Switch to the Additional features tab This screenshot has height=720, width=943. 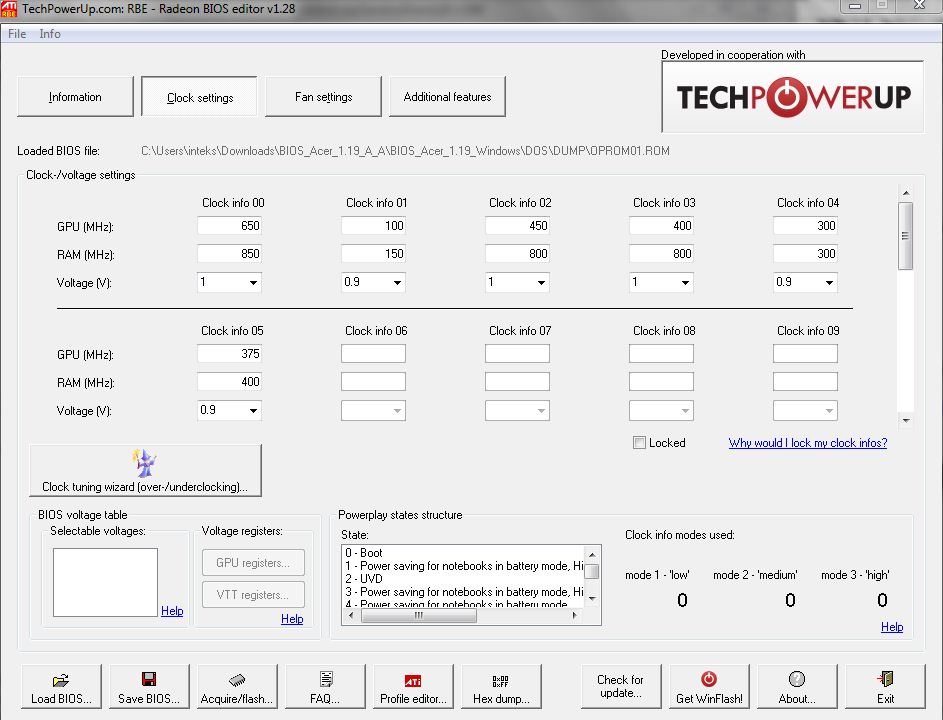point(447,97)
